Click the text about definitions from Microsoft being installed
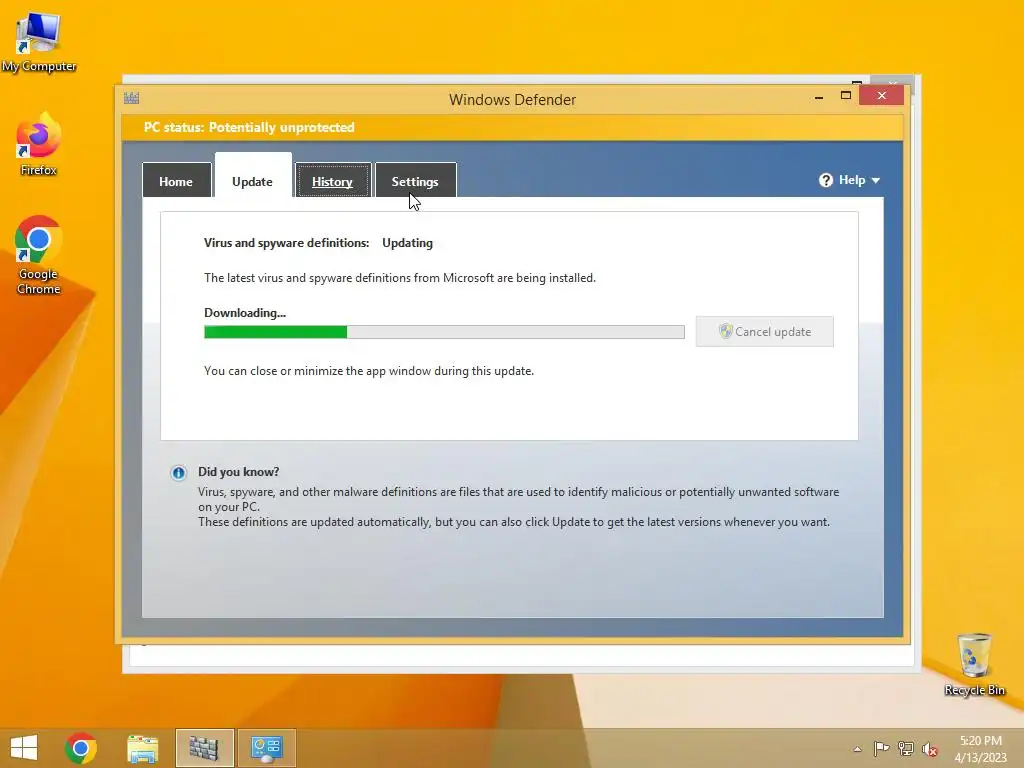The width and height of the screenshot is (1024, 768). coord(400,278)
